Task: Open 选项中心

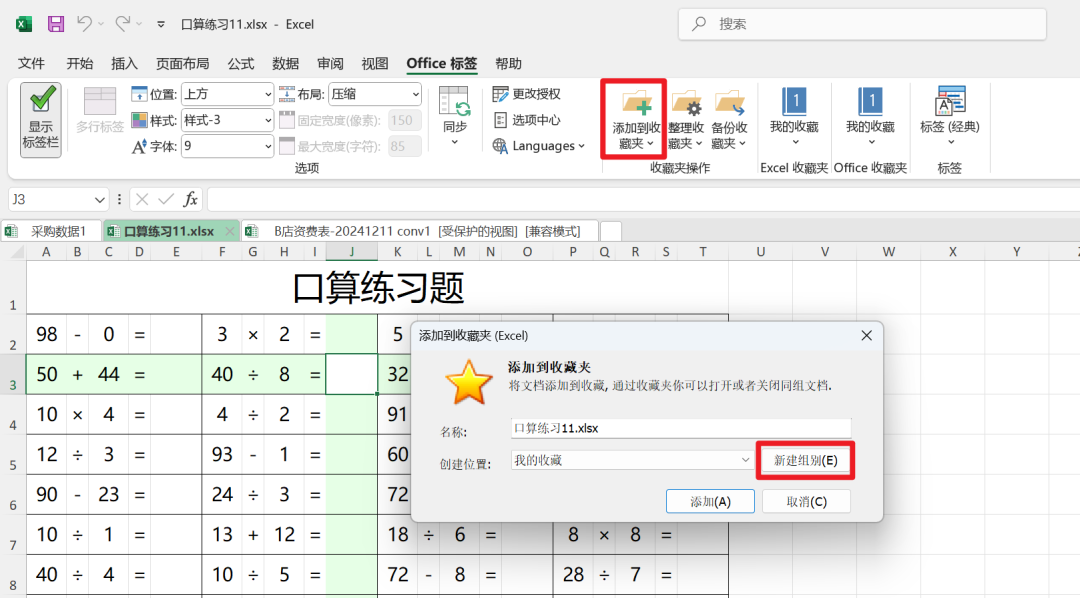Action: click(523, 119)
